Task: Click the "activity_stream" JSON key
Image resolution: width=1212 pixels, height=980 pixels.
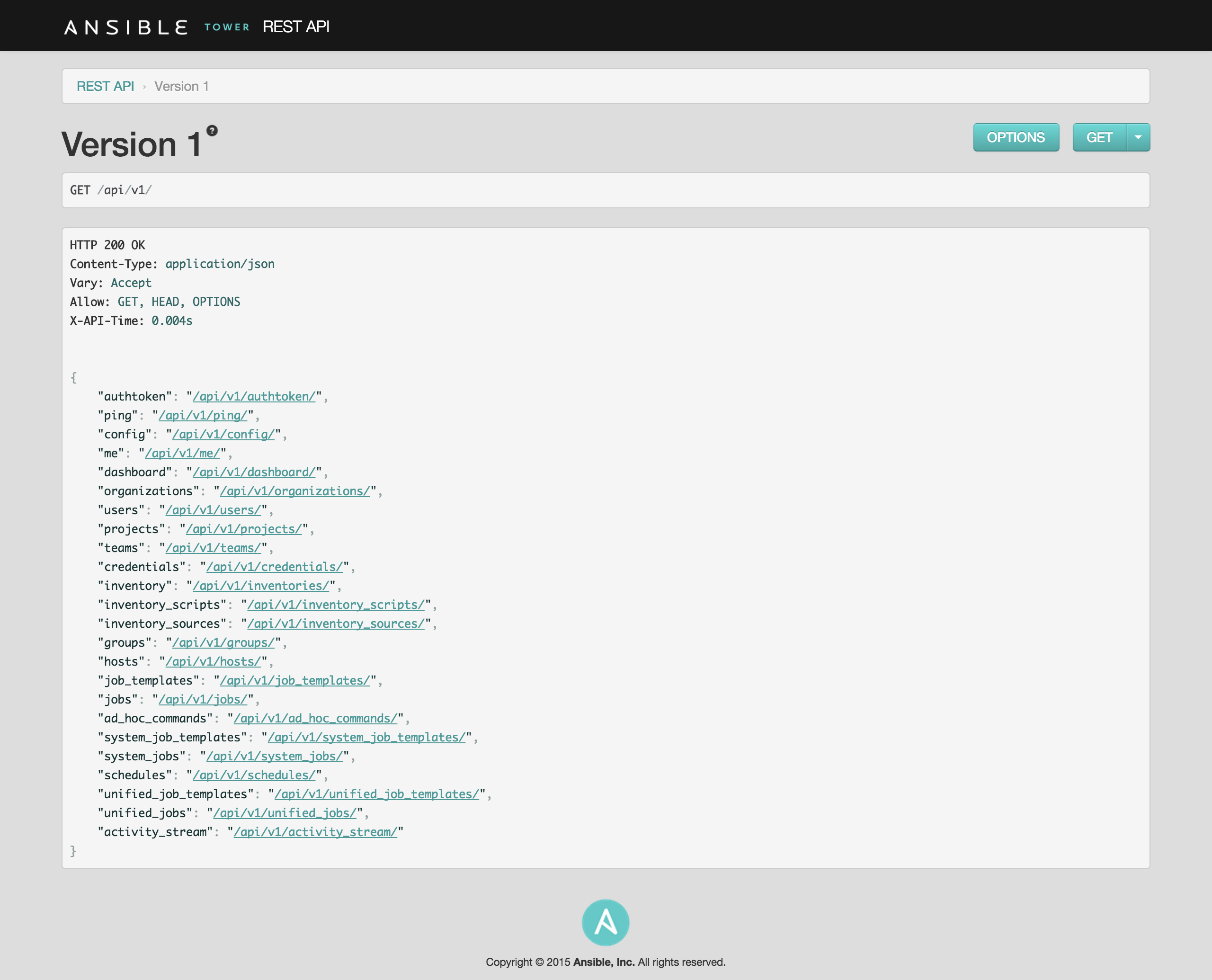Action: pyautogui.click(x=155, y=831)
